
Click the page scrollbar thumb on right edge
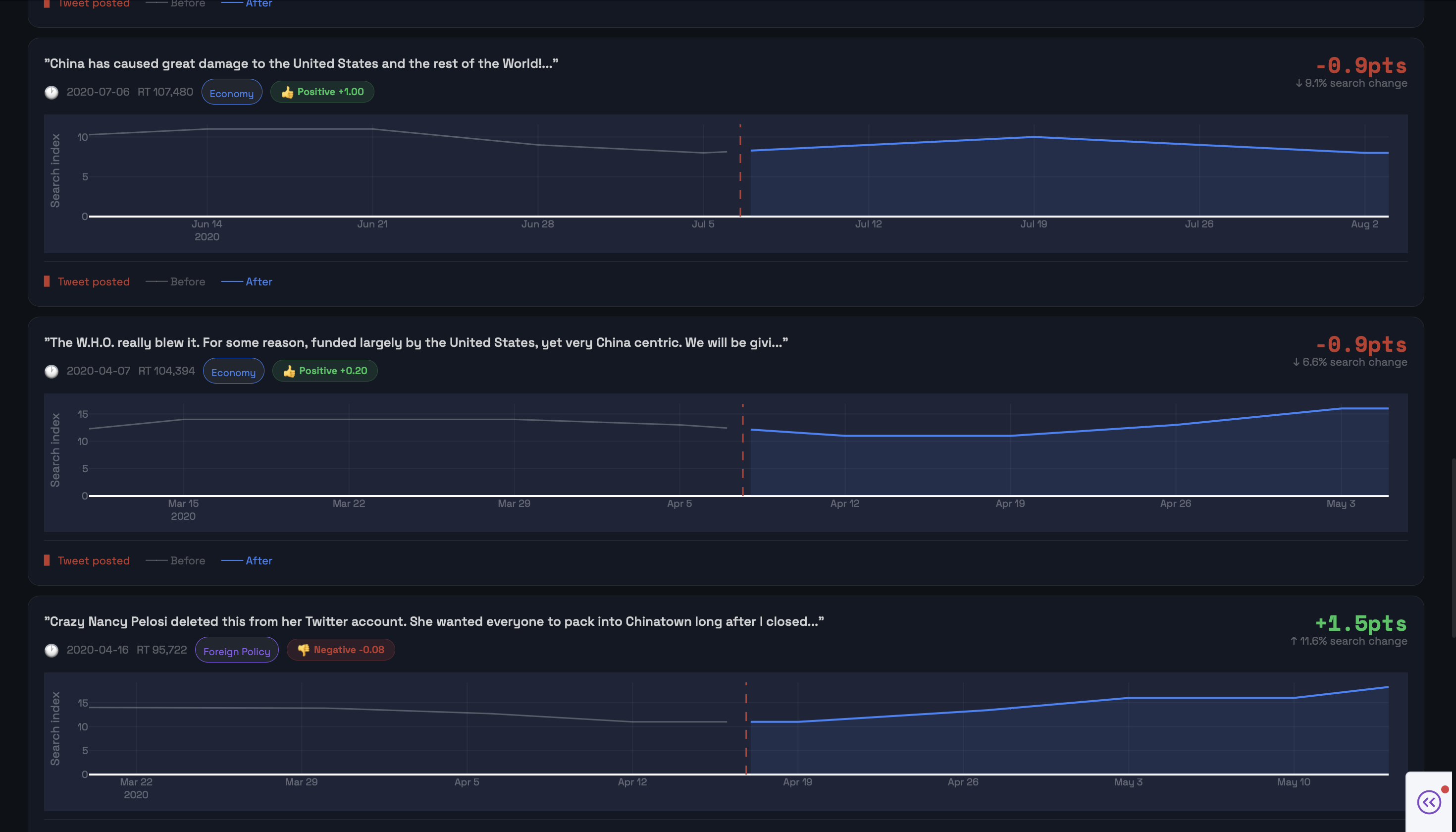pos(1453,547)
